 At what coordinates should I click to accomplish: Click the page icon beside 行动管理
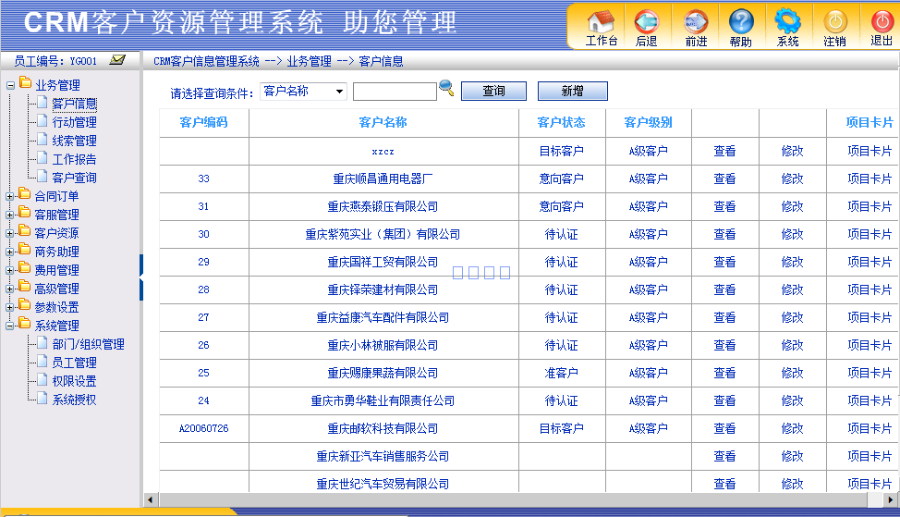click(x=42, y=120)
